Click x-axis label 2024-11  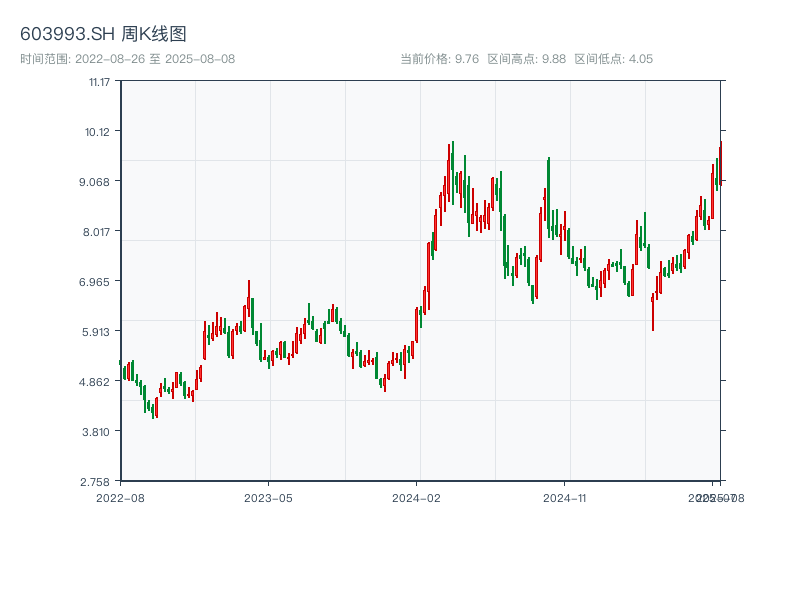(x=565, y=498)
